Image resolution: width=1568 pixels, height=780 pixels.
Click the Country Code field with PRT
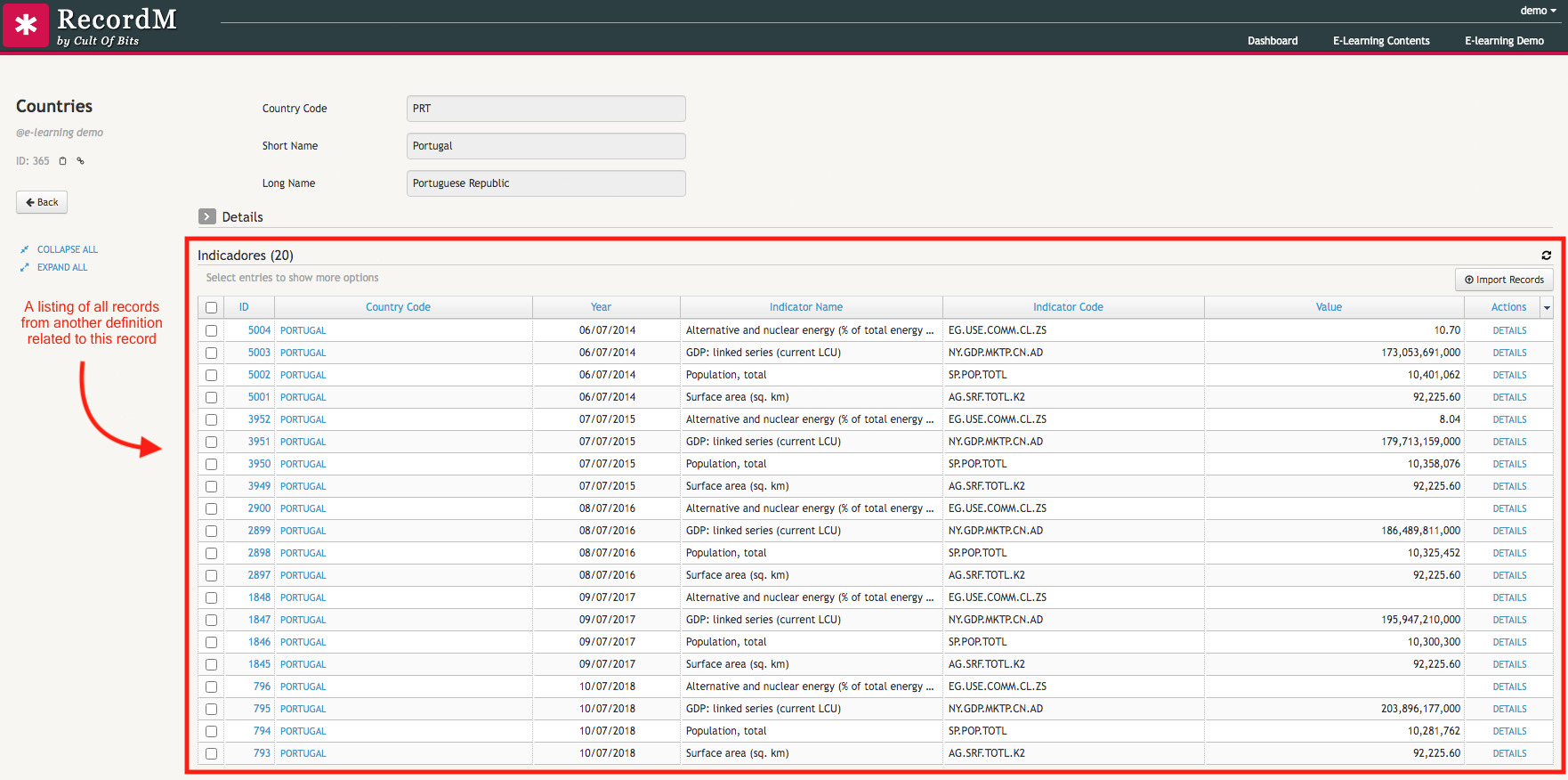tap(546, 109)
